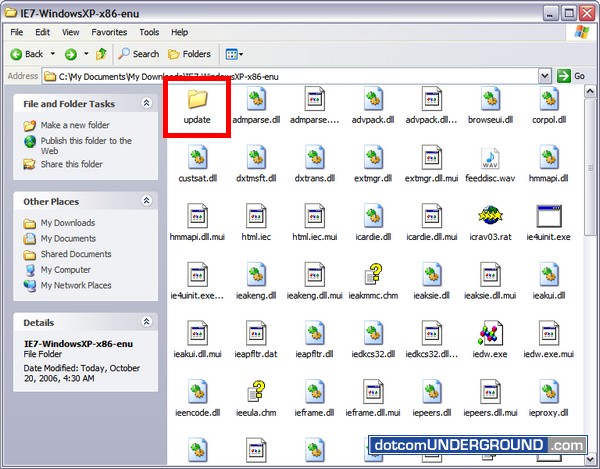600x469 pixels.
Task: Select the custsat.dll file icon
Action: [197, 157]
